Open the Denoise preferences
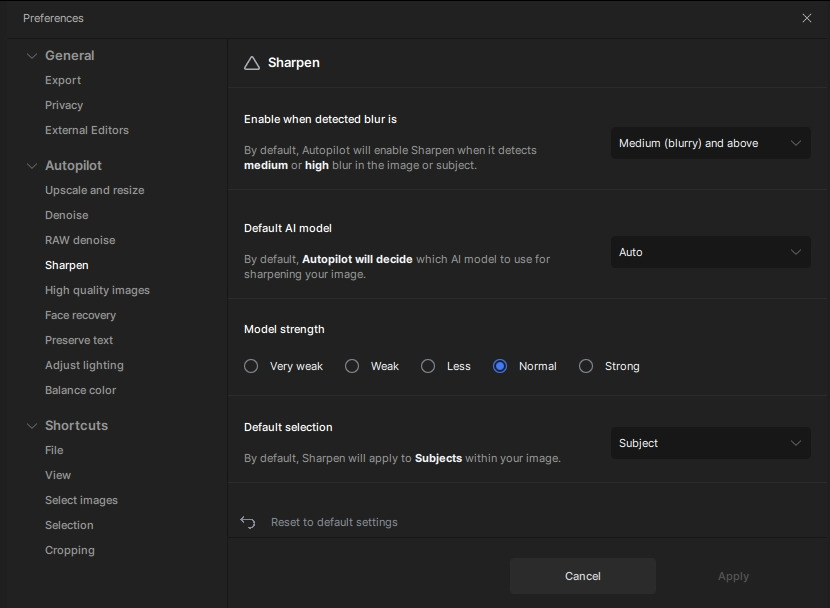The width and height of the screenshot is (830, 608). point(66,215)
